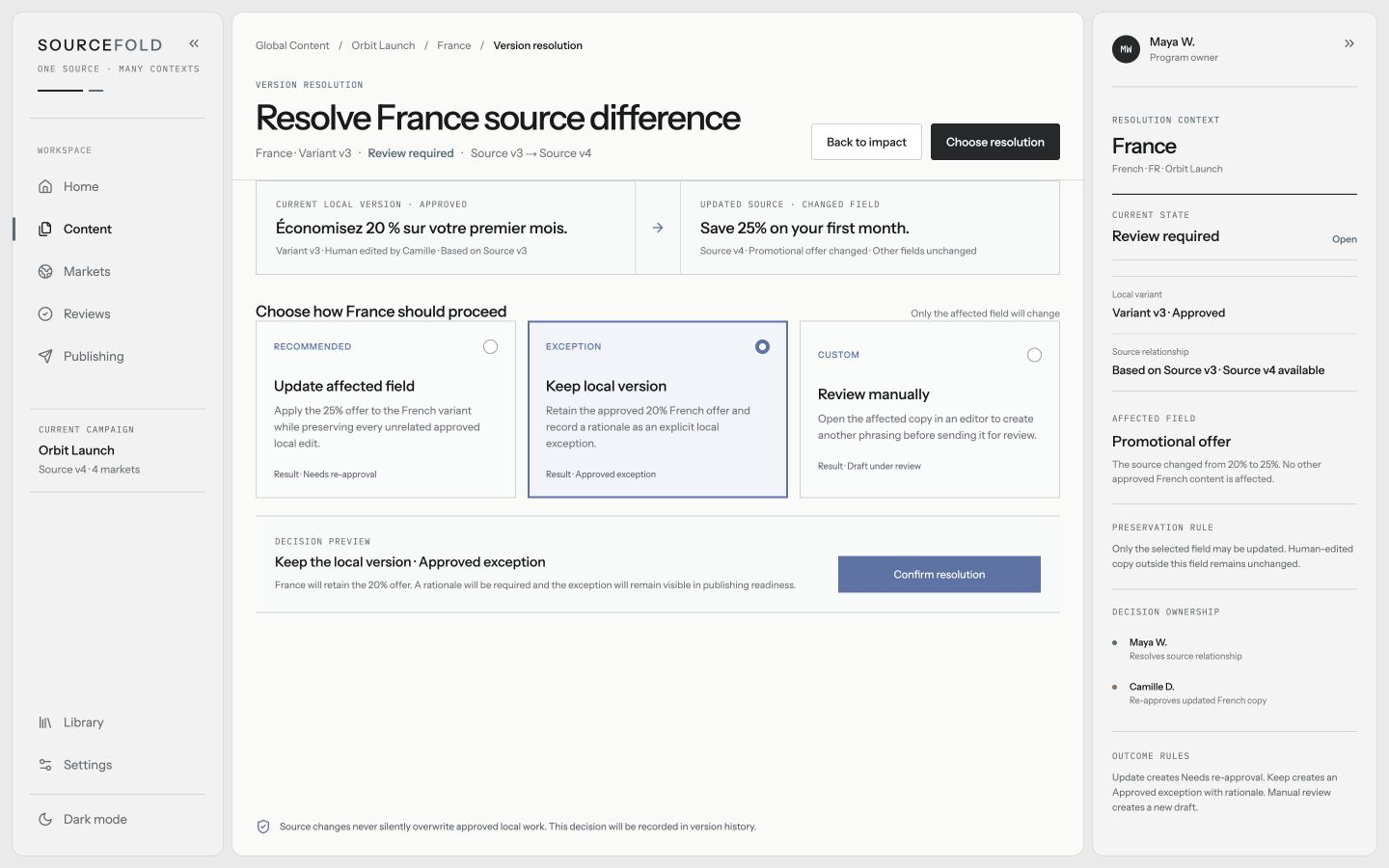
Task: Click the shield icon in the footer note
Action: pyautogui.click(x=263, y=827)
